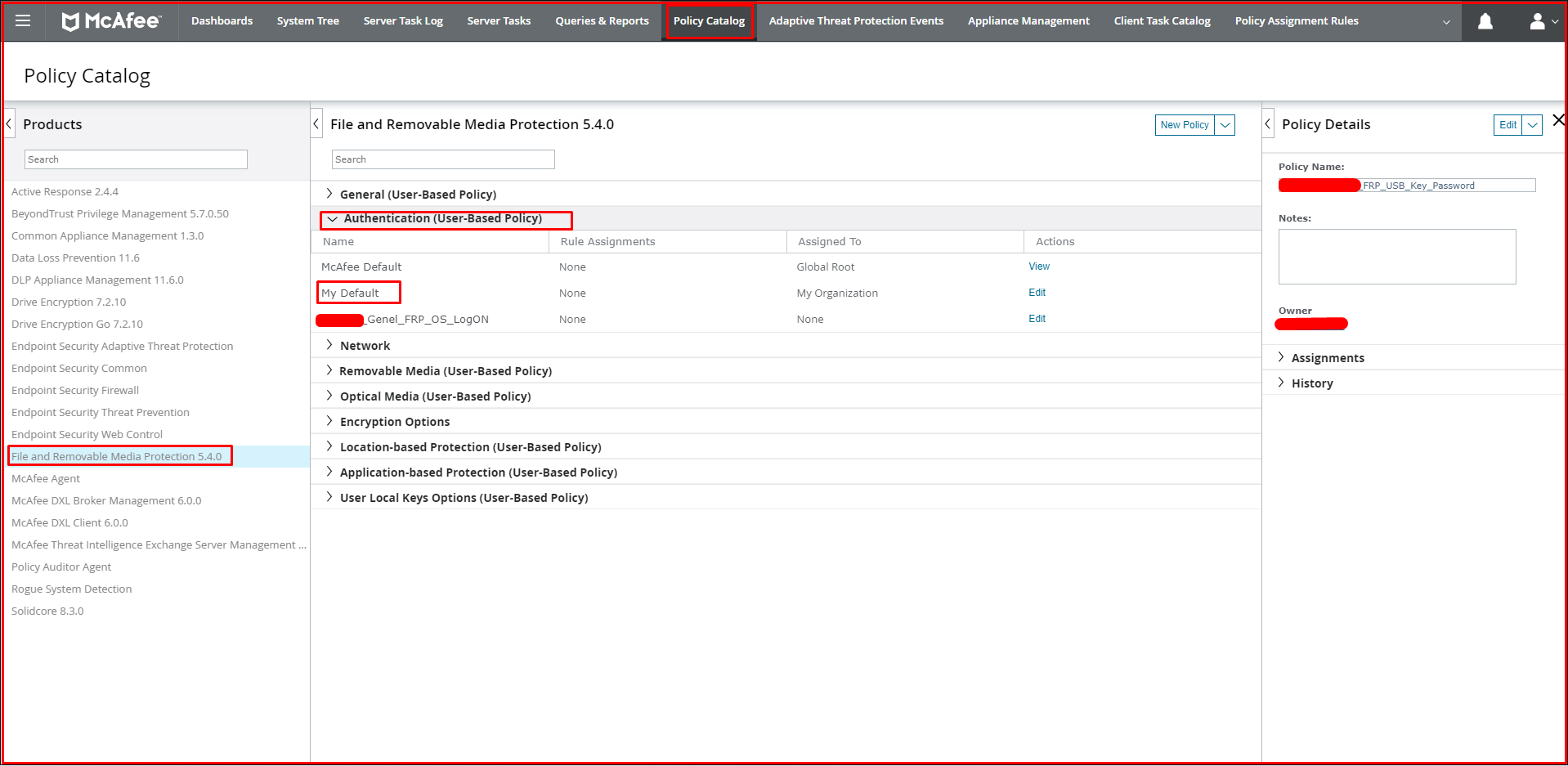1568x766 pixels.
Task: Select Endpoint Security Firewall product
Action: pyautogui.click(x=75, y=390)
